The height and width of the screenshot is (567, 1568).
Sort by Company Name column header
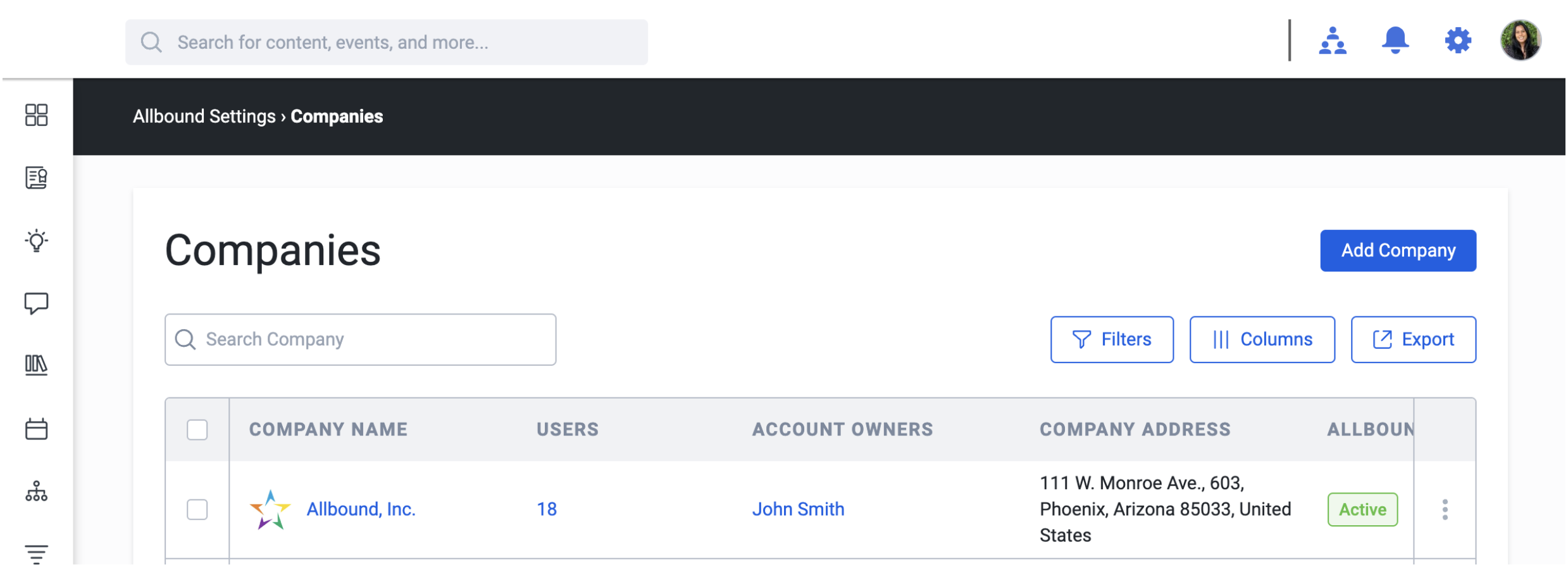[x=329, y=430]
